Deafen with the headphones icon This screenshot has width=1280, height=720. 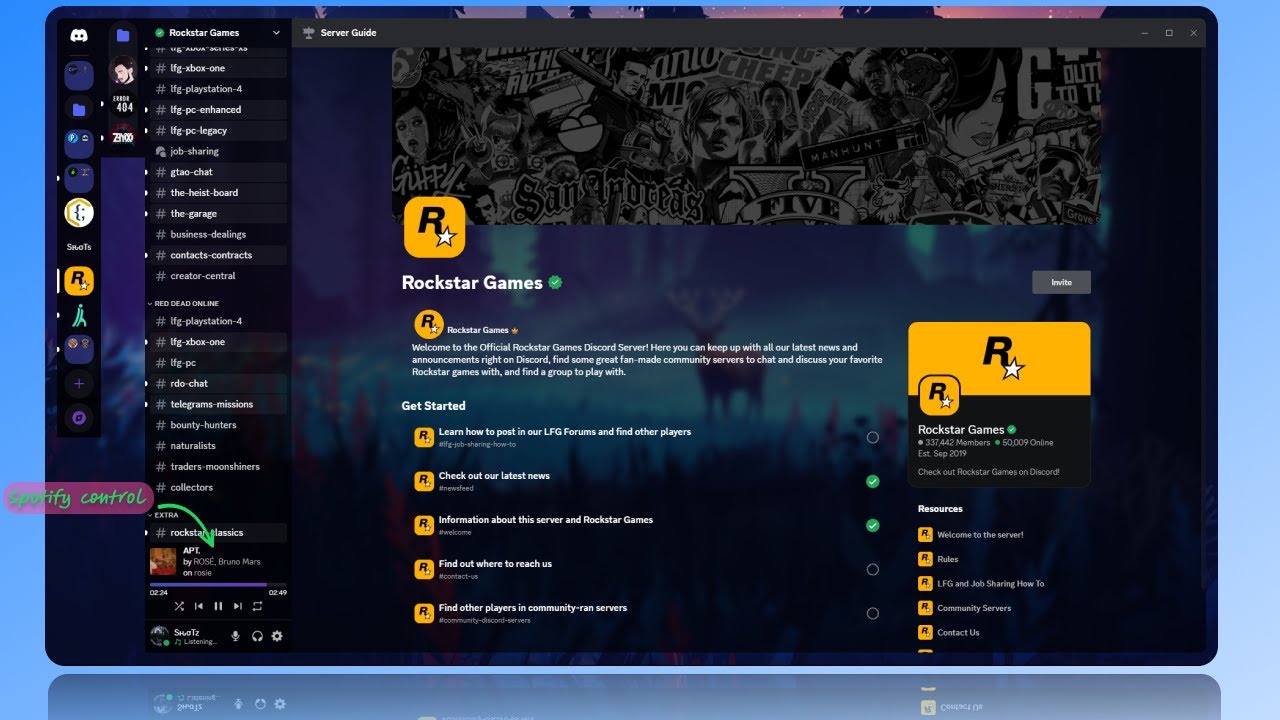[257, 636]
